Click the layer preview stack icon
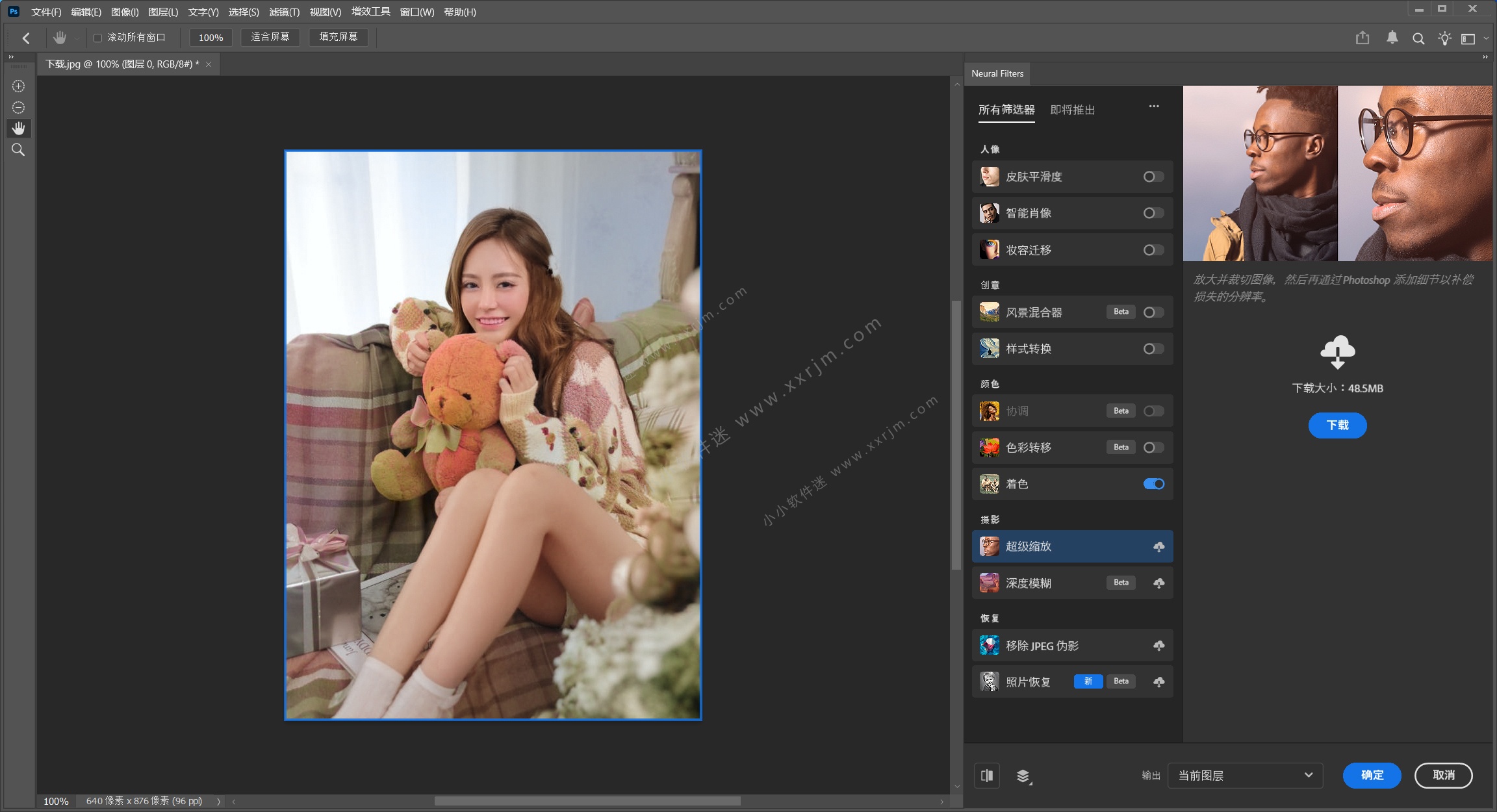The image size is (1497, 812). (x=1023, y=776)
